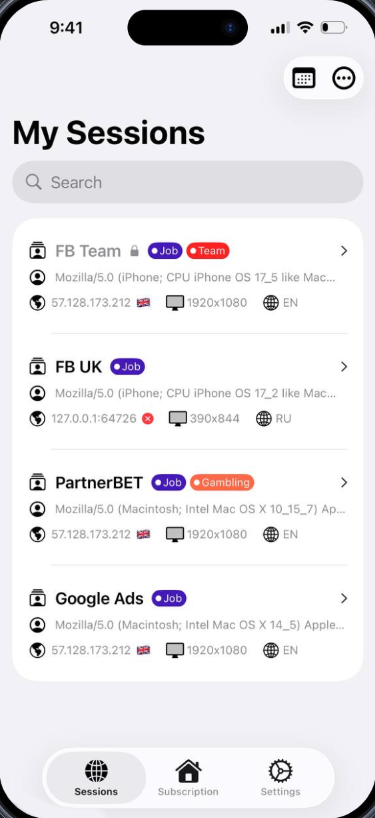
Task: Focus the Search sessions field
Action: [188, 182]
